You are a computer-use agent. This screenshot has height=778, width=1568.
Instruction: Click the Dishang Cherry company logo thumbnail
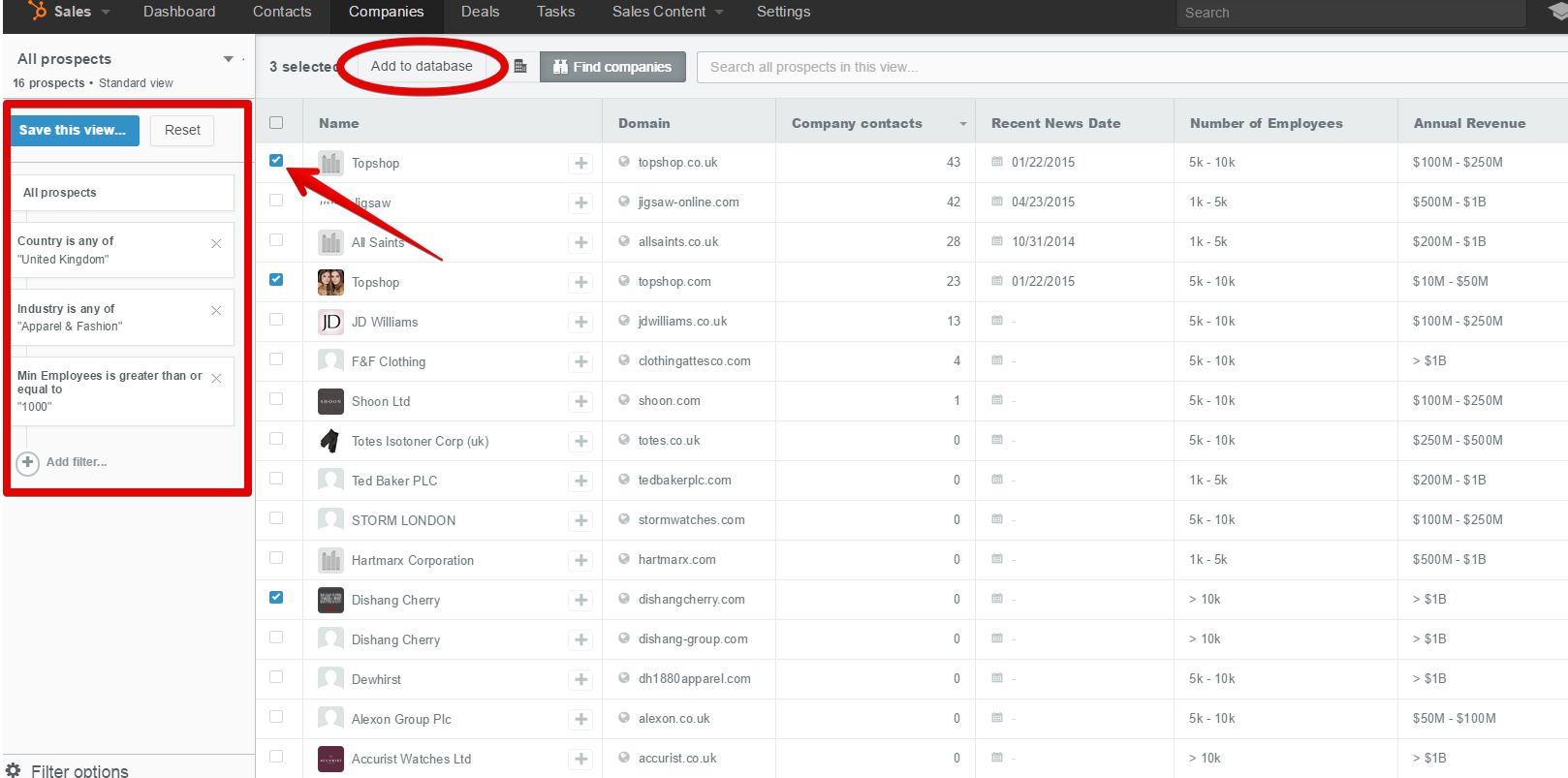tap(330, 600)
